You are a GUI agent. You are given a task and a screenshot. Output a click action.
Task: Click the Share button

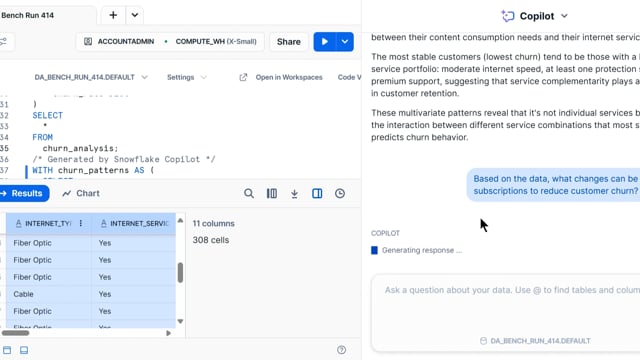(289, 42)
